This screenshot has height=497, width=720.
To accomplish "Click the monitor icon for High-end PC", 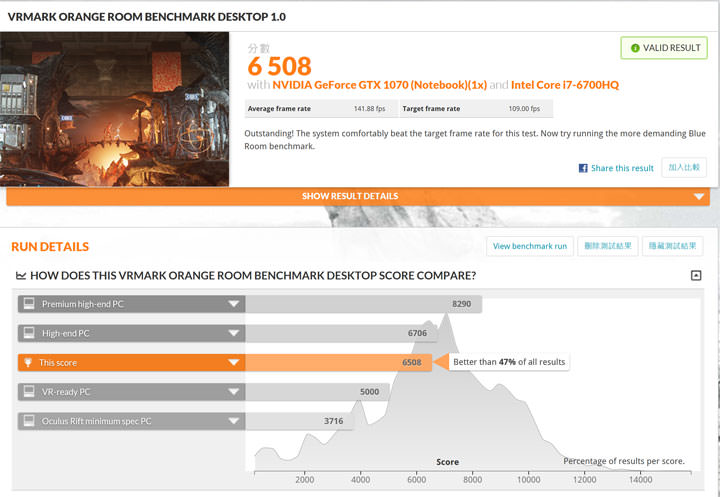I will [29, 333].
